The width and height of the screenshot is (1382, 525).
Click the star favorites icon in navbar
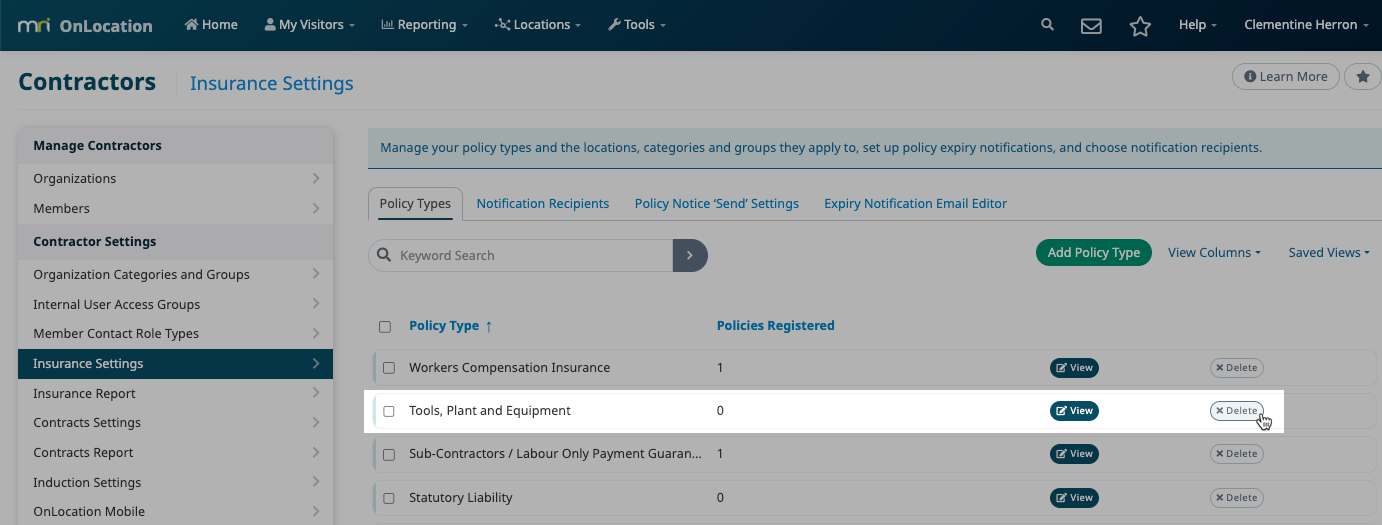tap(1140, 26)
